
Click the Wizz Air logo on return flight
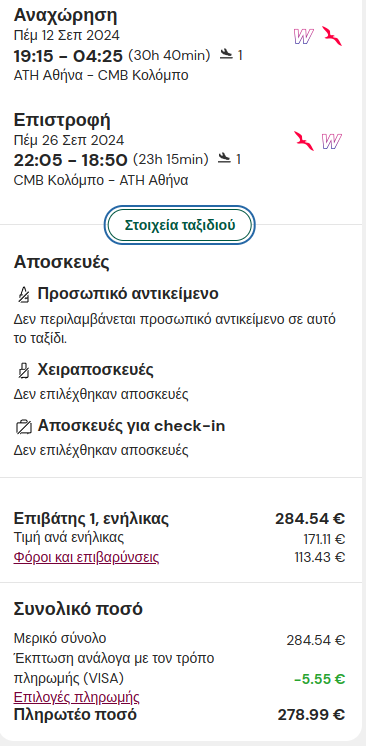(332, 141)
